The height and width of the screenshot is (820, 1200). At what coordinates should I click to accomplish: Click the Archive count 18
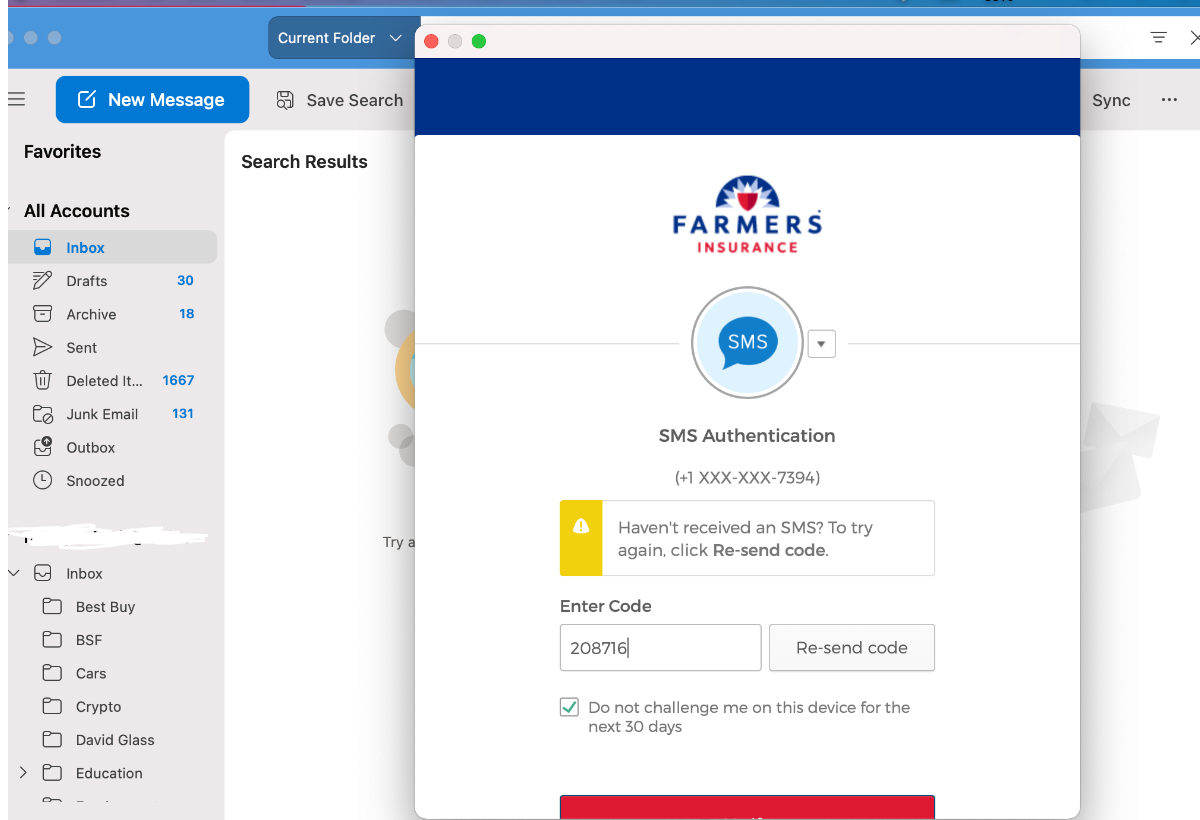187,313
